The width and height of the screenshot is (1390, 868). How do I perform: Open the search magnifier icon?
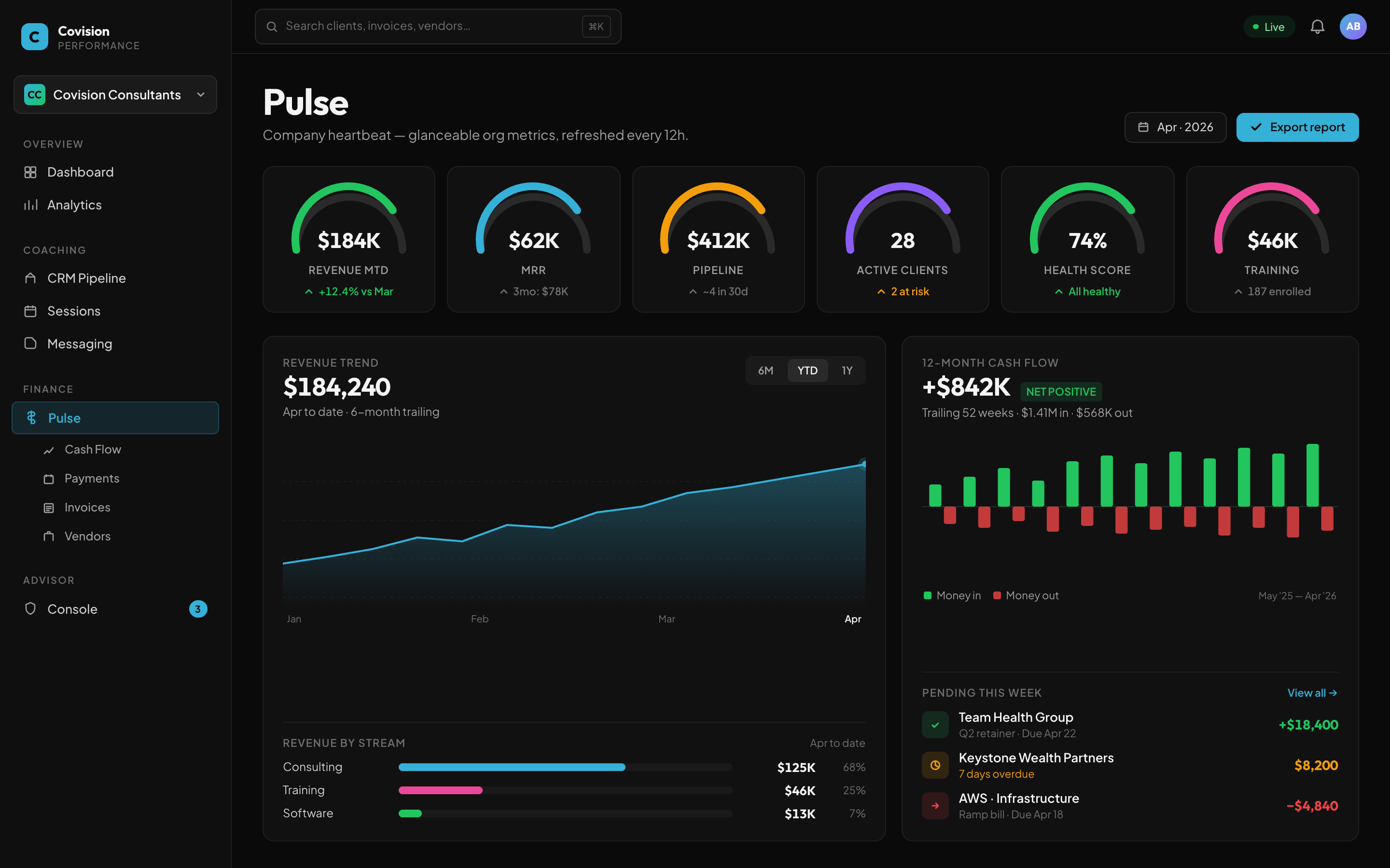(272, 26)
